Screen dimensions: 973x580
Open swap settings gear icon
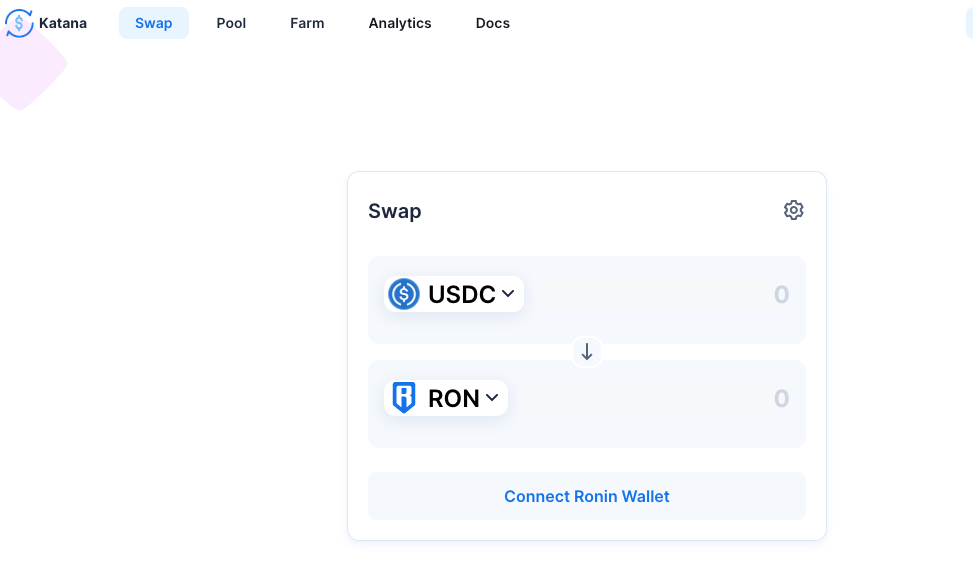pyautogui.click(x=793, y=210)
